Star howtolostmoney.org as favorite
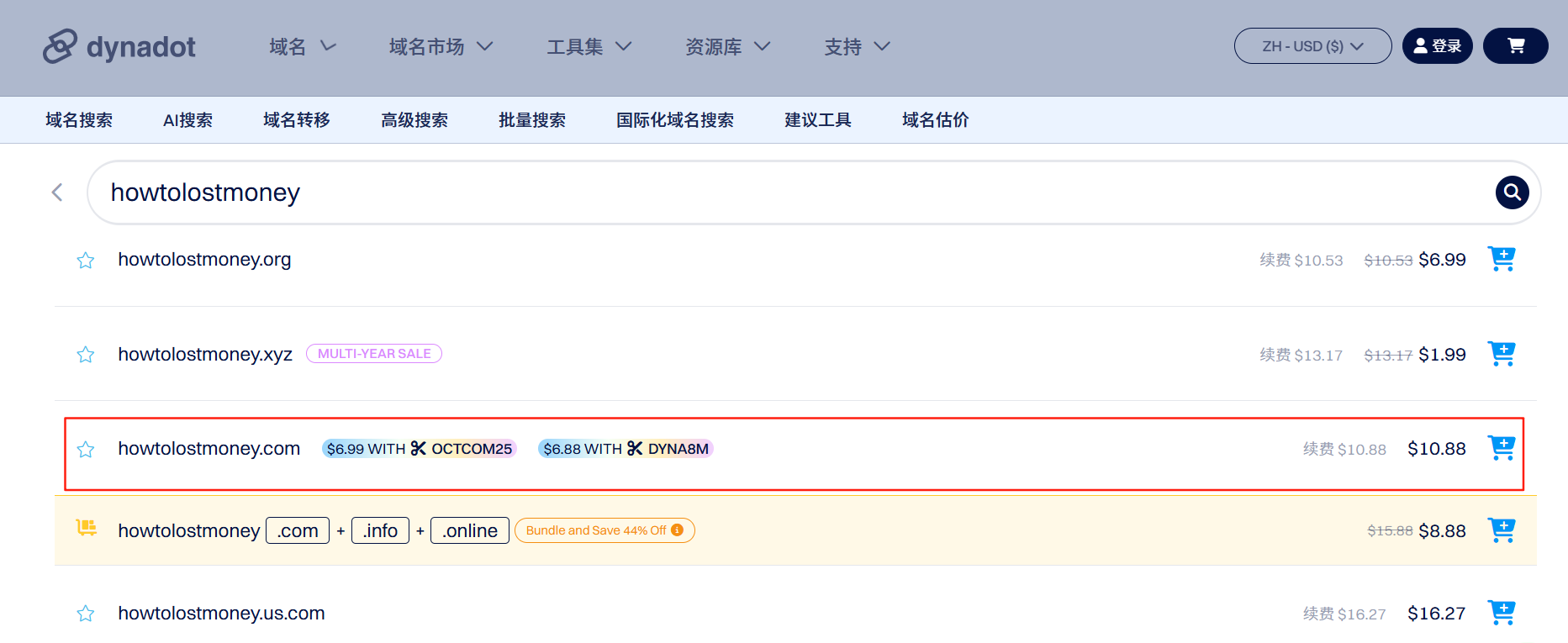 pyautogui.click(x=86, y=261)
